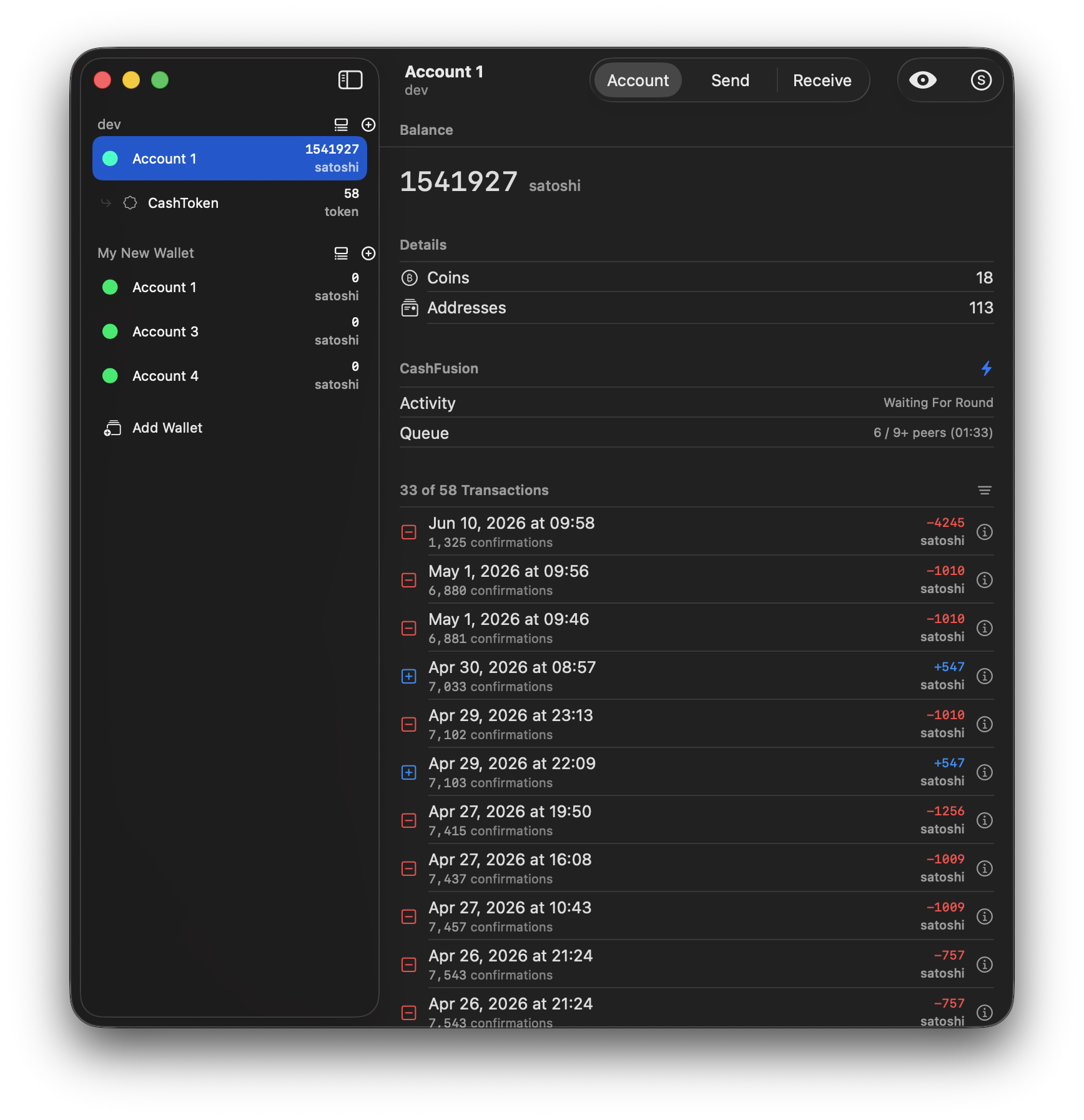The height and width of the screenshot is (1120, 1084).
Task: Add account to dev wallet plus icon
Action: pyautogui.click(x=368, y=125)
